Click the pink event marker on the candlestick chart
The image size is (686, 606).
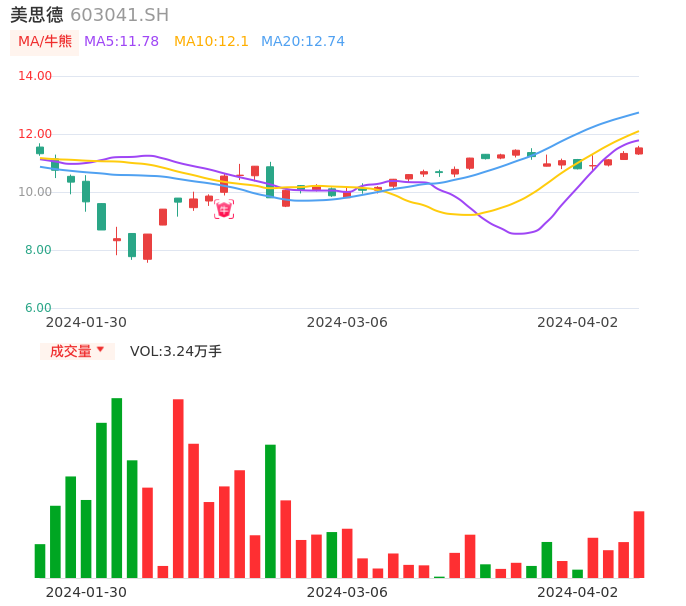tap(224, 209)
